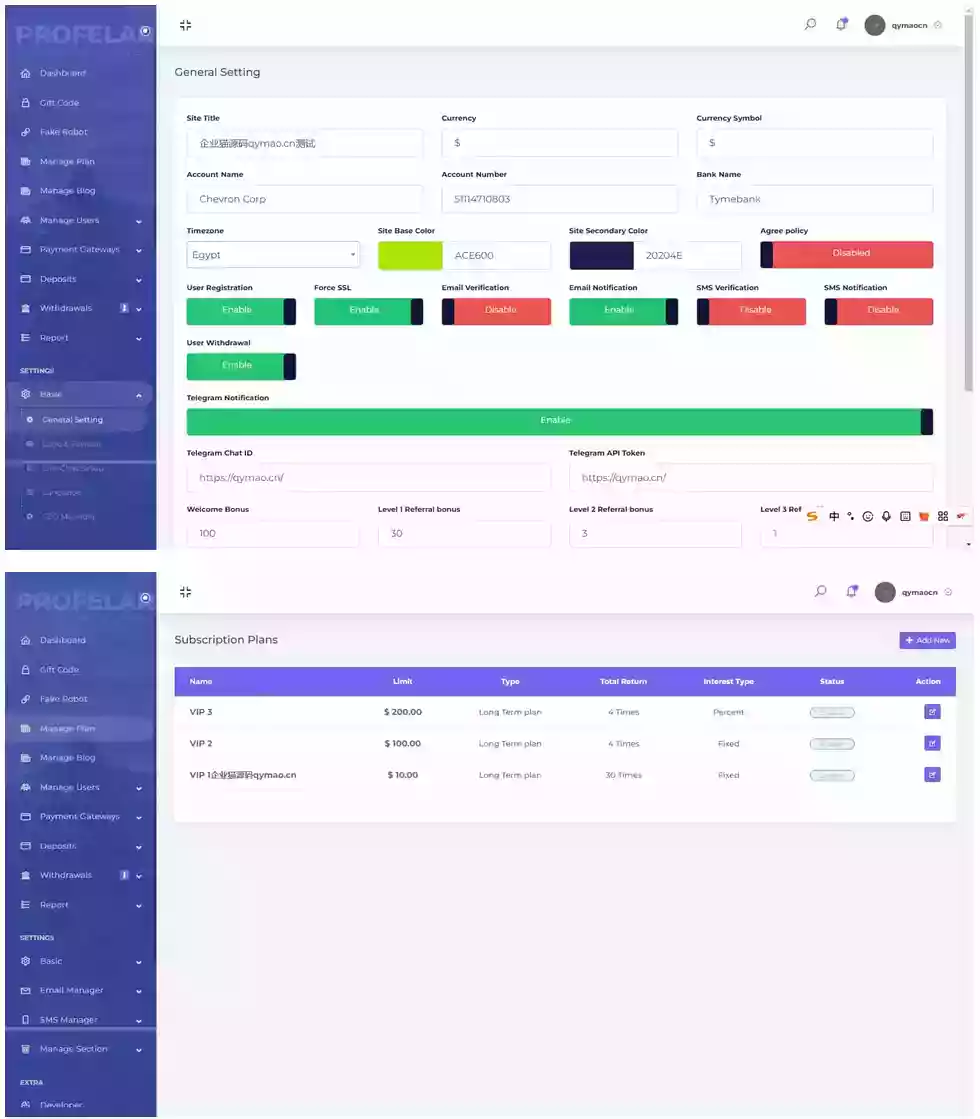The image size is (980, 1119).
Task: Expand the Manage Section sidebar chevron
Action: click(x=139, y=1050)
